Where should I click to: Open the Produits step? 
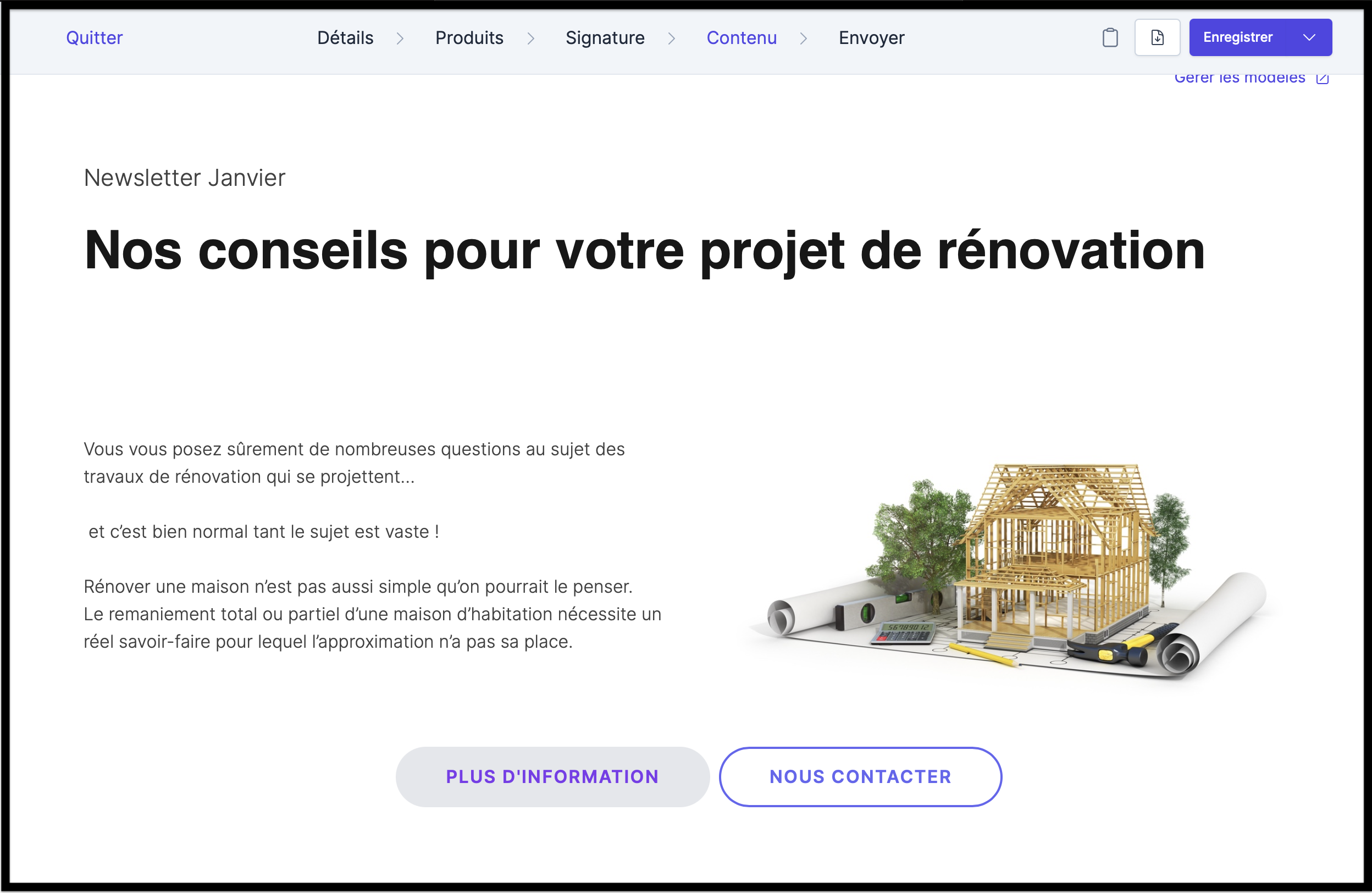(469, 38)
